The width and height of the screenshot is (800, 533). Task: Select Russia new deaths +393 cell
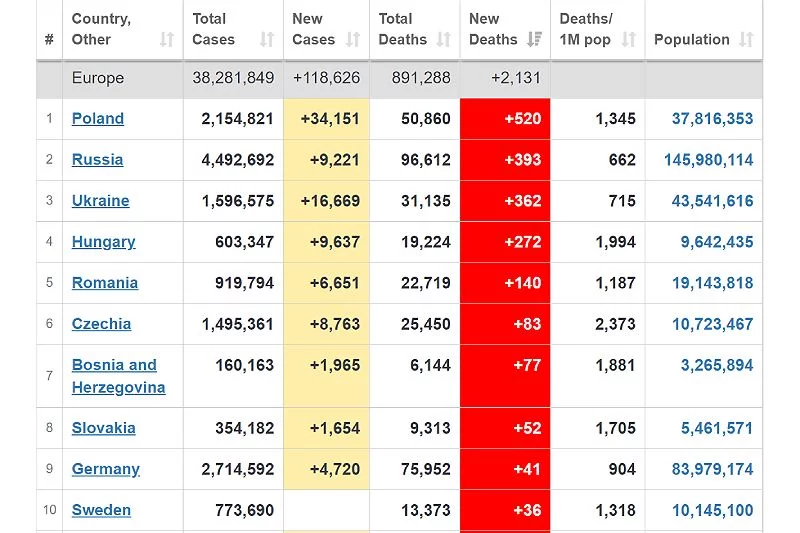click(x=505, y=160)
